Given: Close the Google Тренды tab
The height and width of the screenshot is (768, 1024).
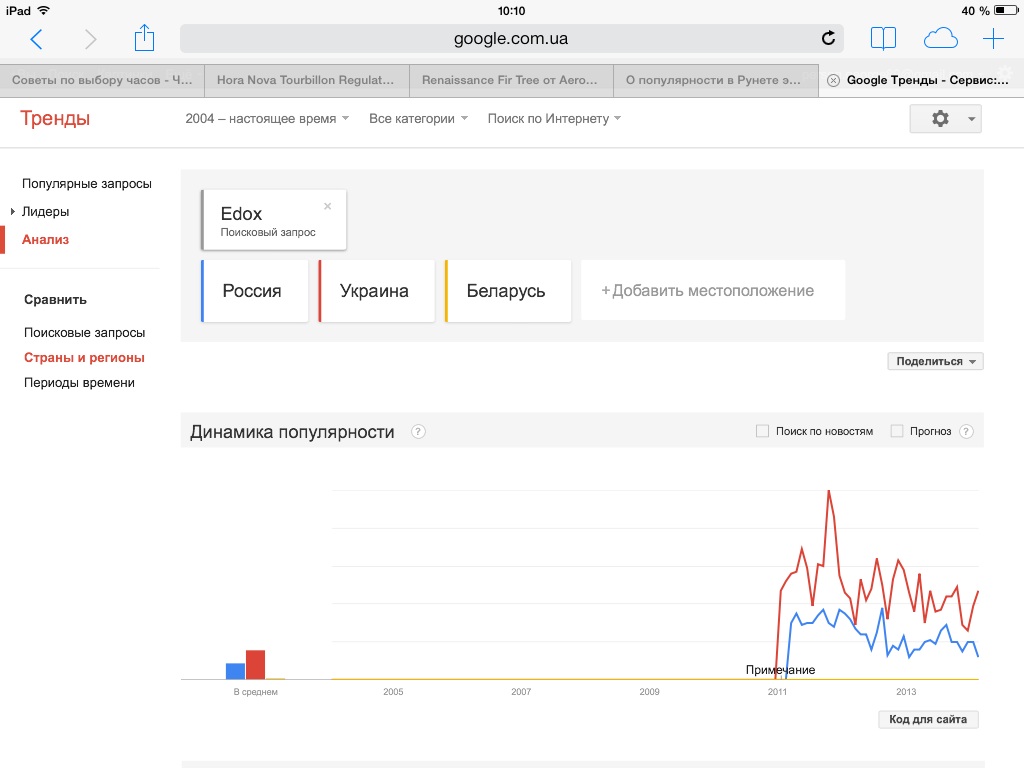Looking at the screenshot, I should [833, 81].
